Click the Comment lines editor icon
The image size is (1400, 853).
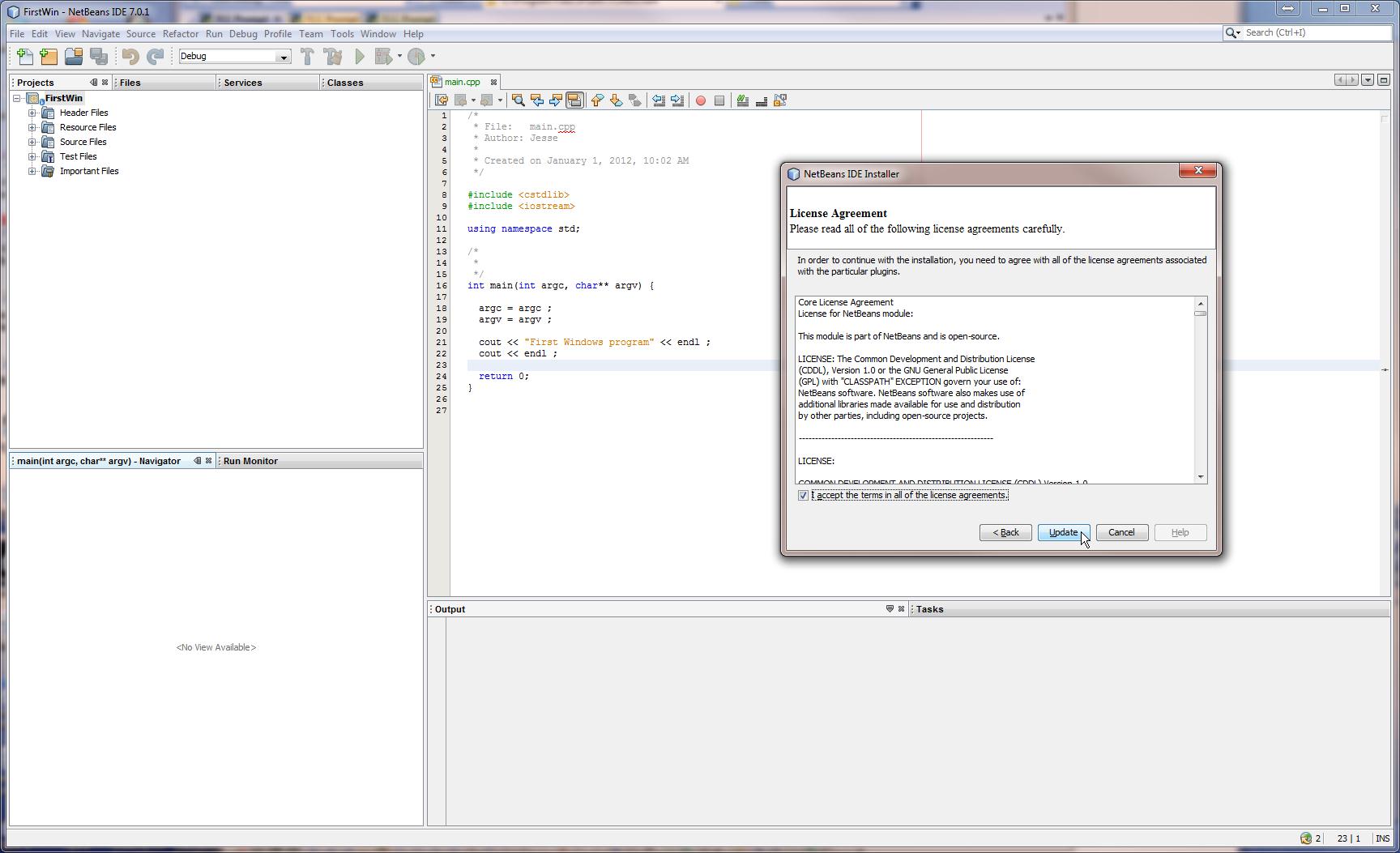742,100
